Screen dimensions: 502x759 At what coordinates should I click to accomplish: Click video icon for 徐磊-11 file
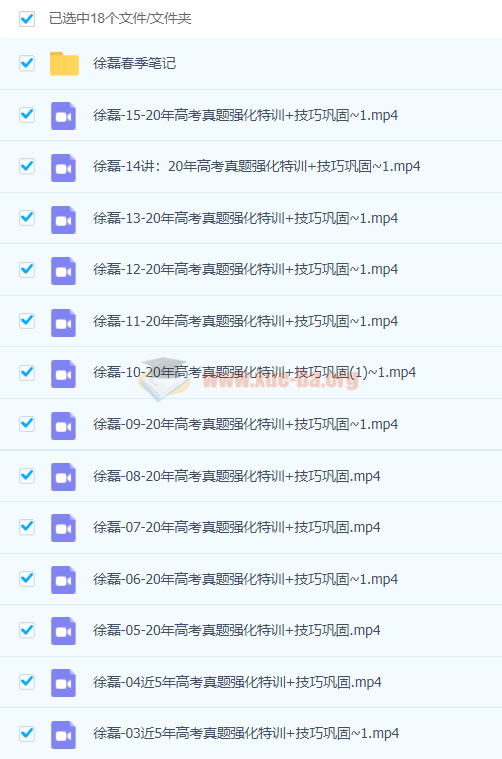coord(63,322)
